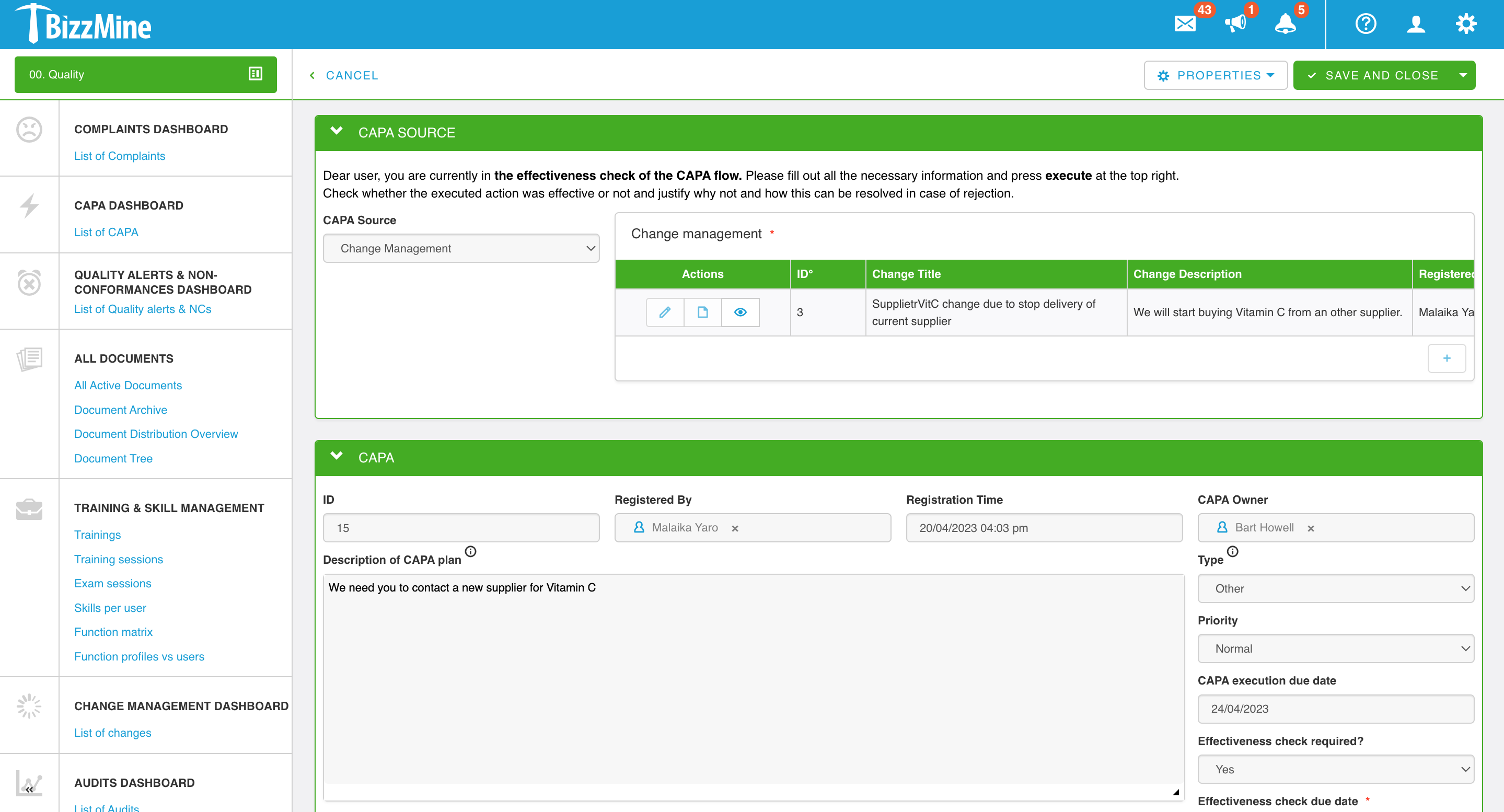
Task: Click the briefcase Training icon
Action: point(29,509)
